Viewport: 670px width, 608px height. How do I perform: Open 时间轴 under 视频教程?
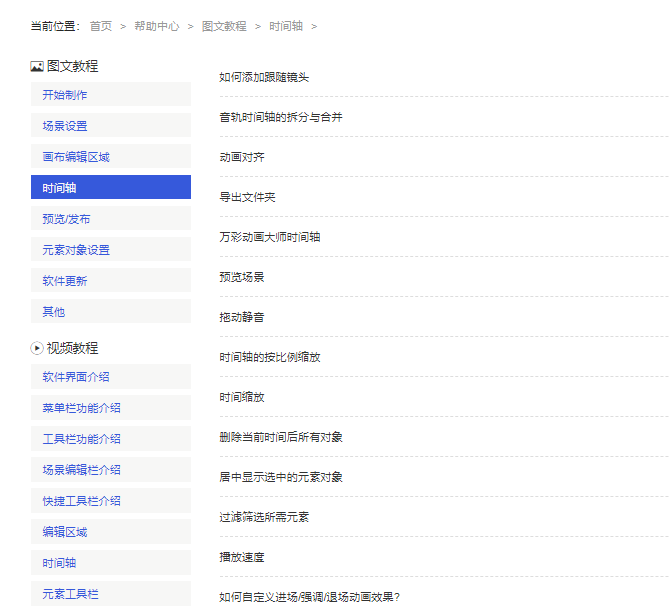click(111, 563)
